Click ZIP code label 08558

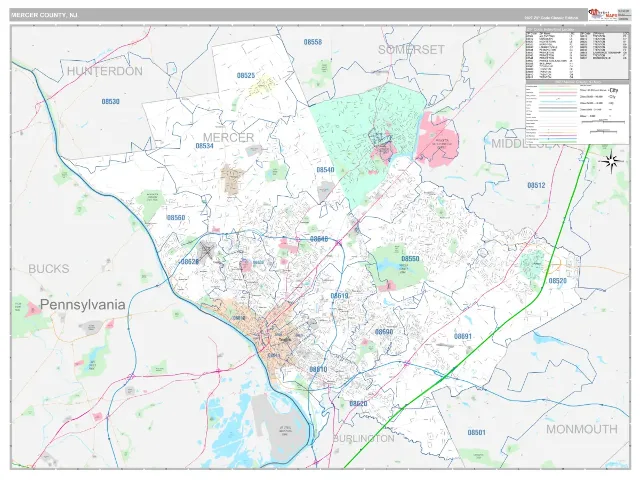tap(313, 42)
